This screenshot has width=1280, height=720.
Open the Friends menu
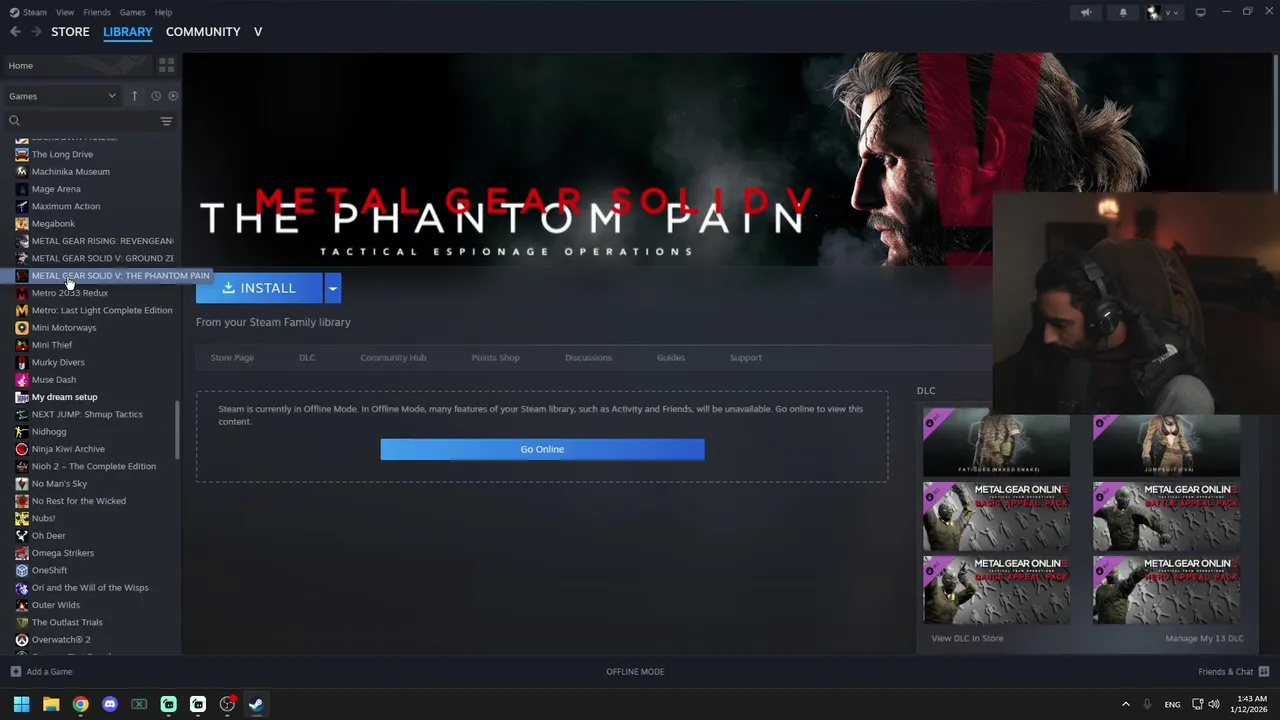tap(97, 12)
